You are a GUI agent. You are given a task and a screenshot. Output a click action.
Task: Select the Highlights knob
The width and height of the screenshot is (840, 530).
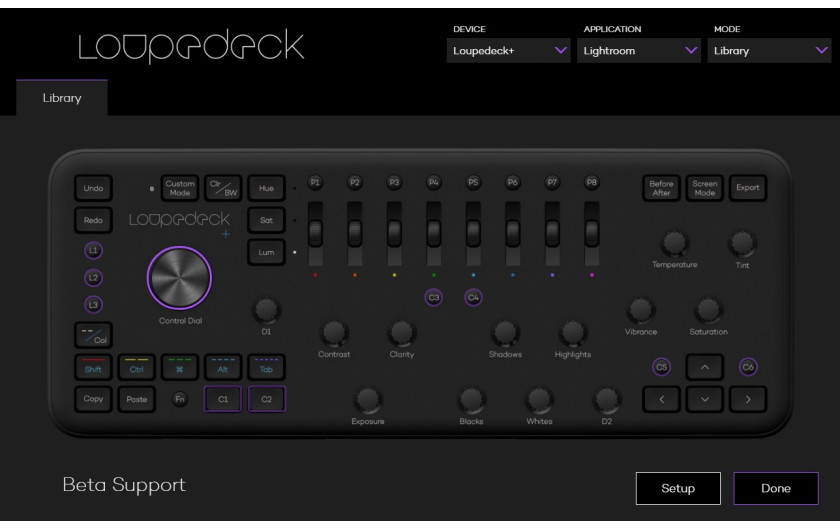click(573, 333)
